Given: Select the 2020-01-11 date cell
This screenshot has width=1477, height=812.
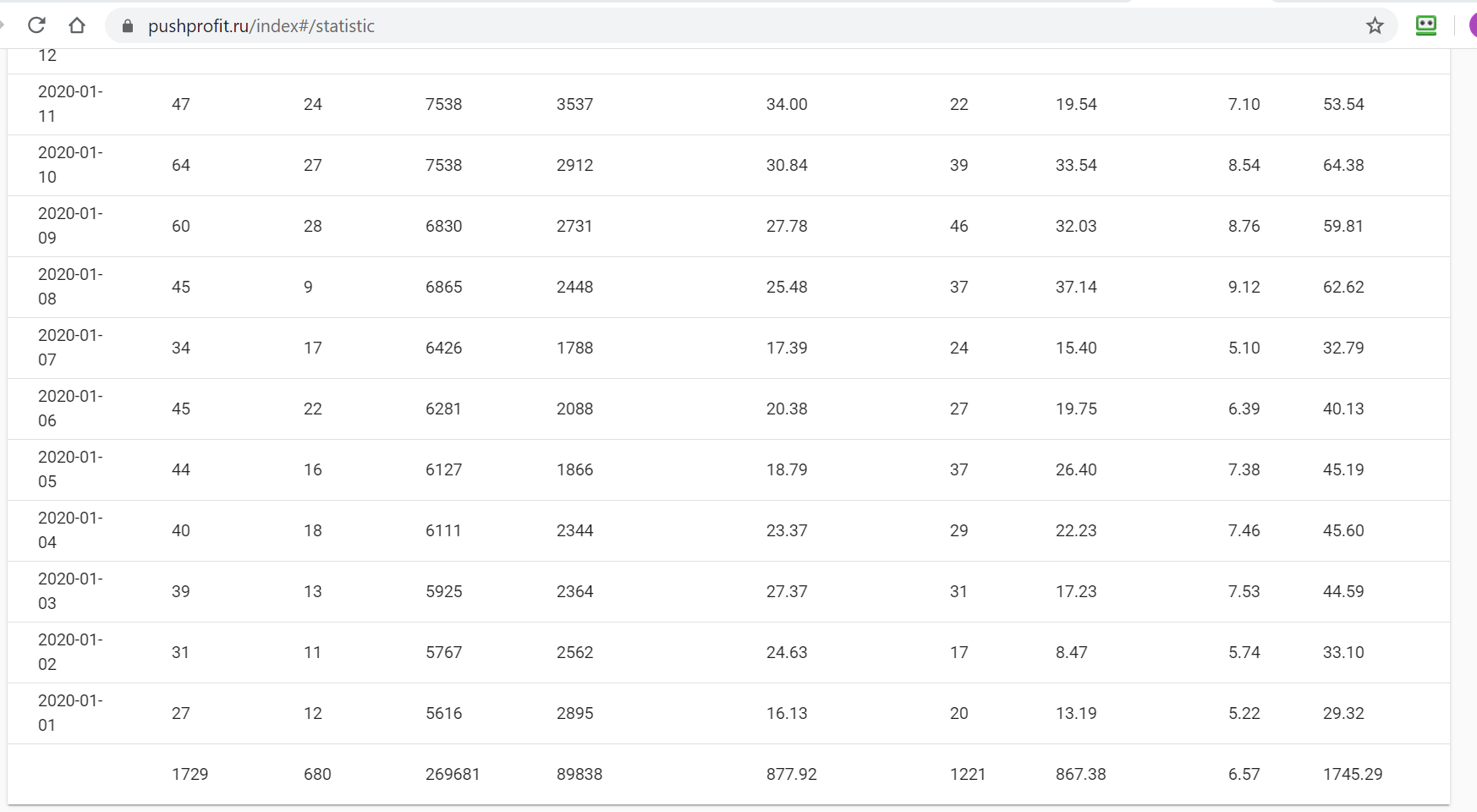Looking at the screenshot, I should click(70, 104).
